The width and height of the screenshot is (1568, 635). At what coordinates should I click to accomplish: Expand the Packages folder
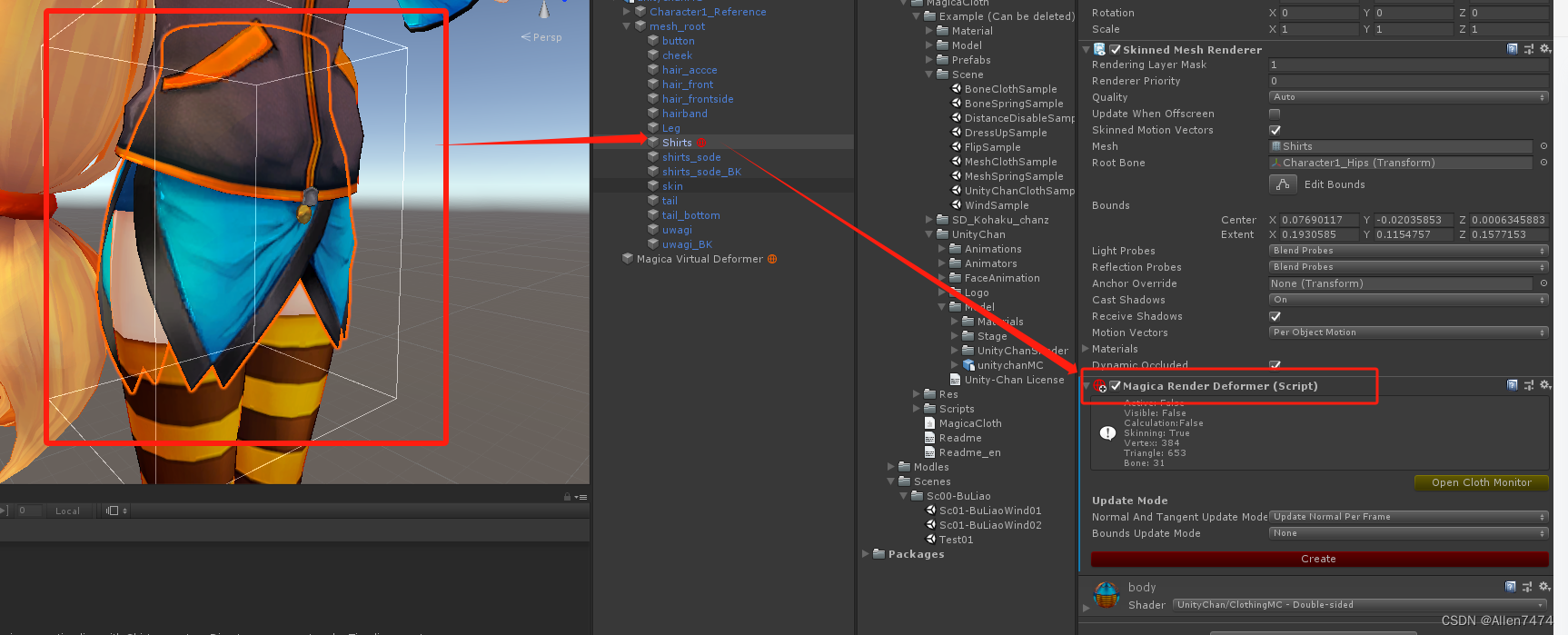[x=866, y=553]
